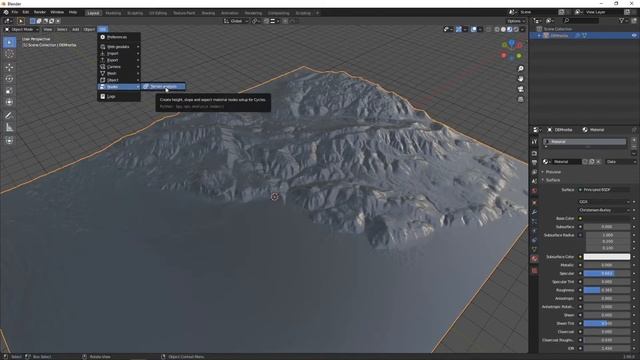Switch to material preview shading mode

point(509,29)
